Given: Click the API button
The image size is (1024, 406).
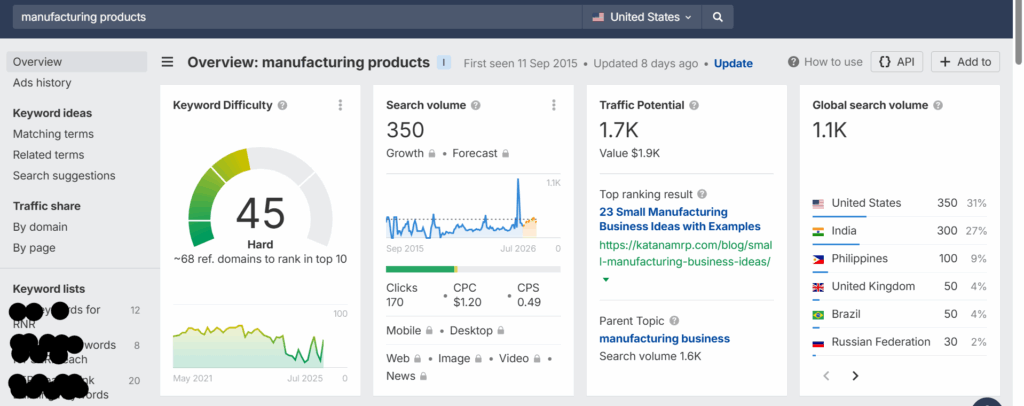Looking at the screenshot, I should 897,62.
